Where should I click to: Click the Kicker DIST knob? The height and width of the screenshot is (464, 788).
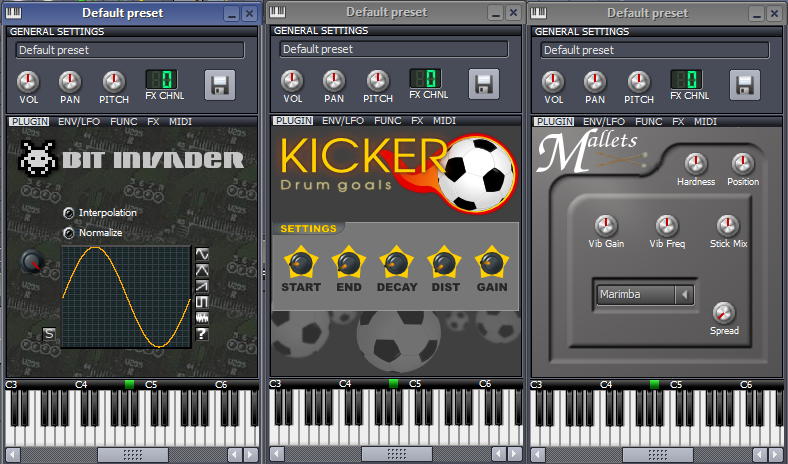tap(444, 263)
